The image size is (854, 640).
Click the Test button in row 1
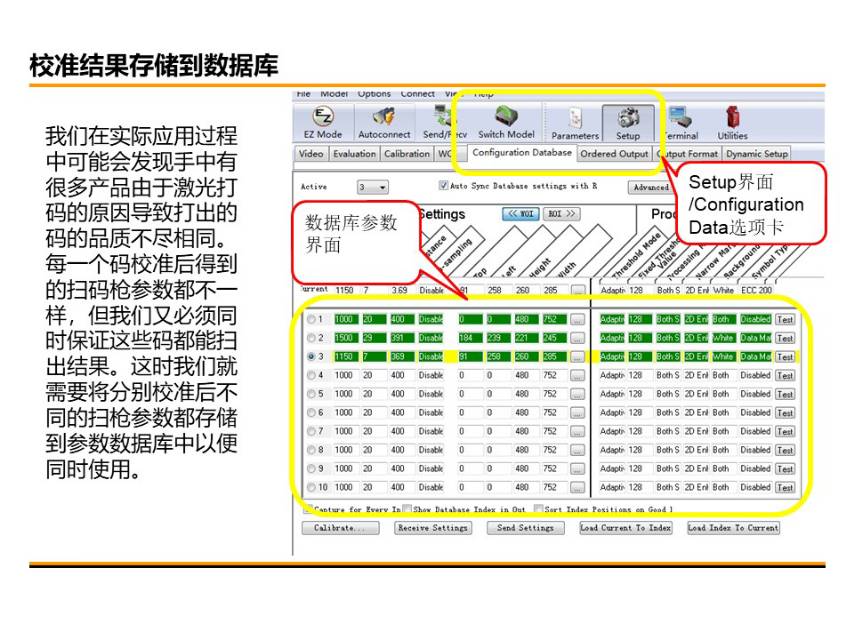(785, 320)
